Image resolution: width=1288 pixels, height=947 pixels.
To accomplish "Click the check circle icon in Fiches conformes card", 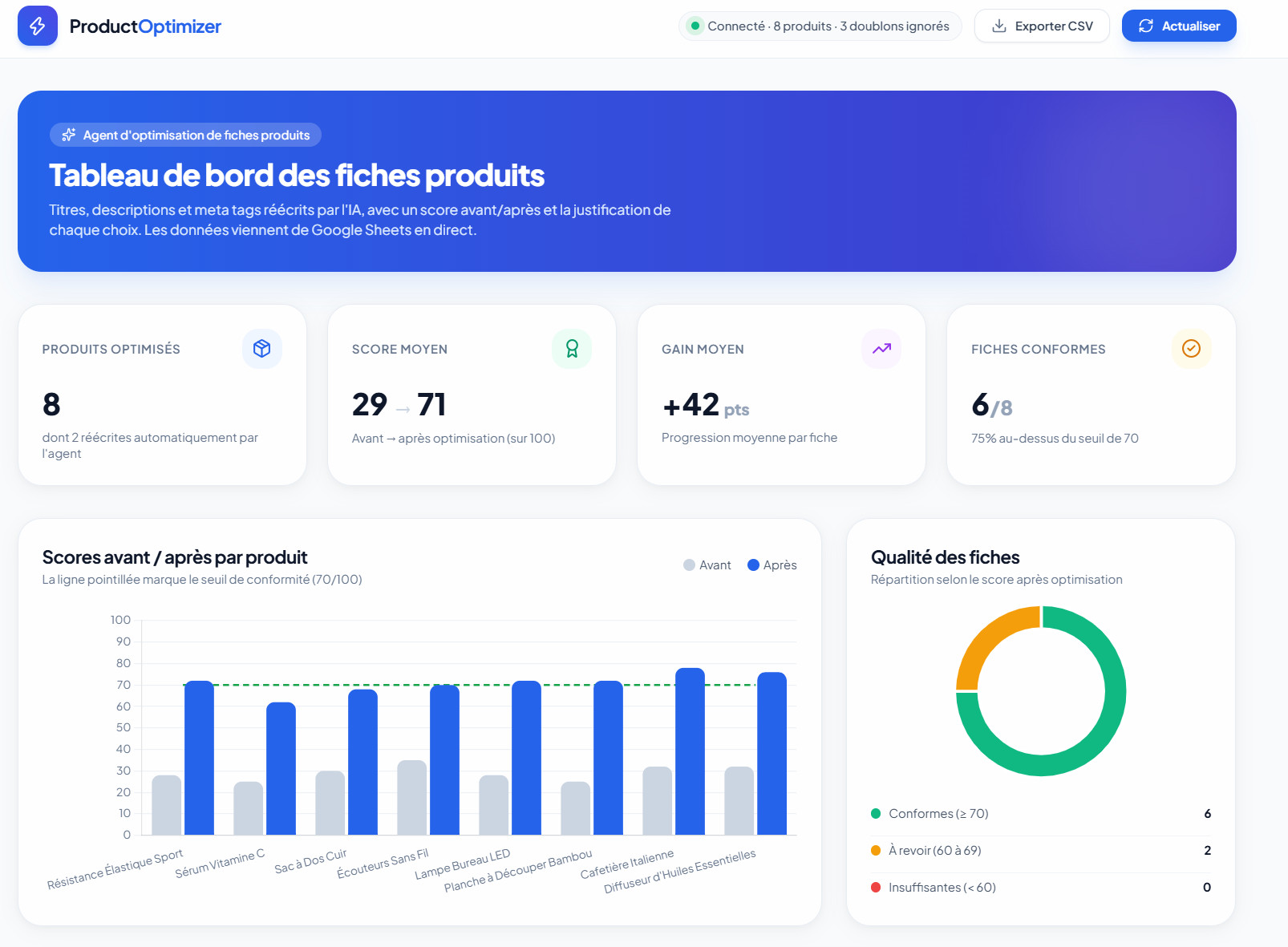I will click(1191, 349).
